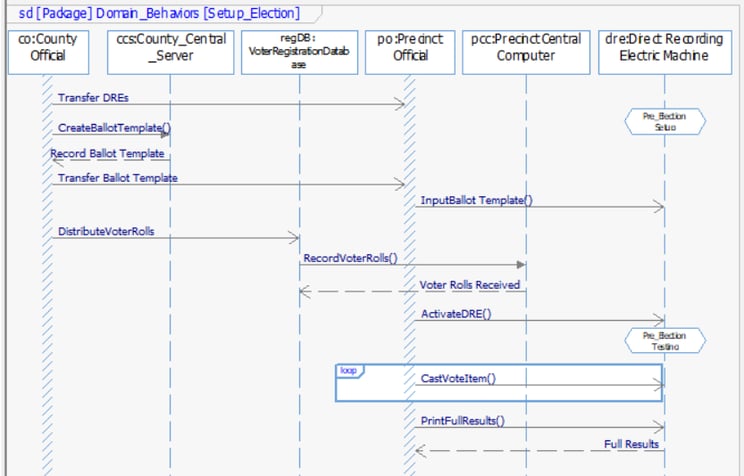Viewport: 744px width, 476px height.
Task: Select the ActivateDRE() message label
Action: click(x=456, y=314)
